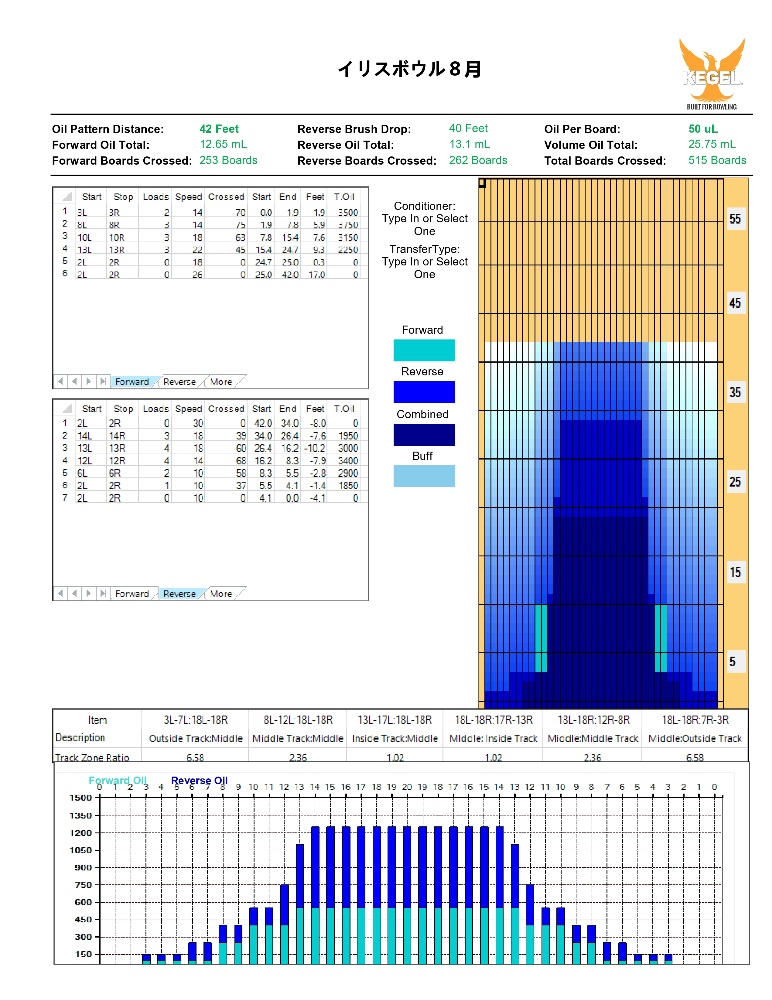772x1000 pixels.
Task: Click the light blue Buff color swatch
Action: tap(424, 476)
